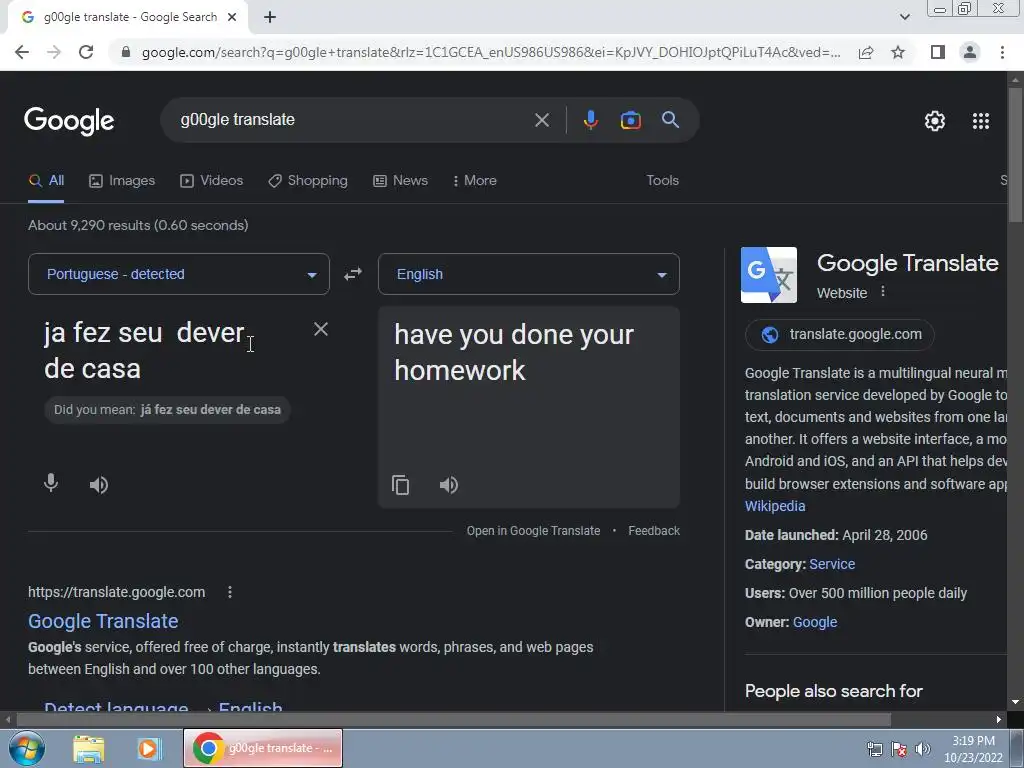This screenshot has width=1024, height=768.
Task: Open knowledge panel more options
Action: tap(883, 292)
